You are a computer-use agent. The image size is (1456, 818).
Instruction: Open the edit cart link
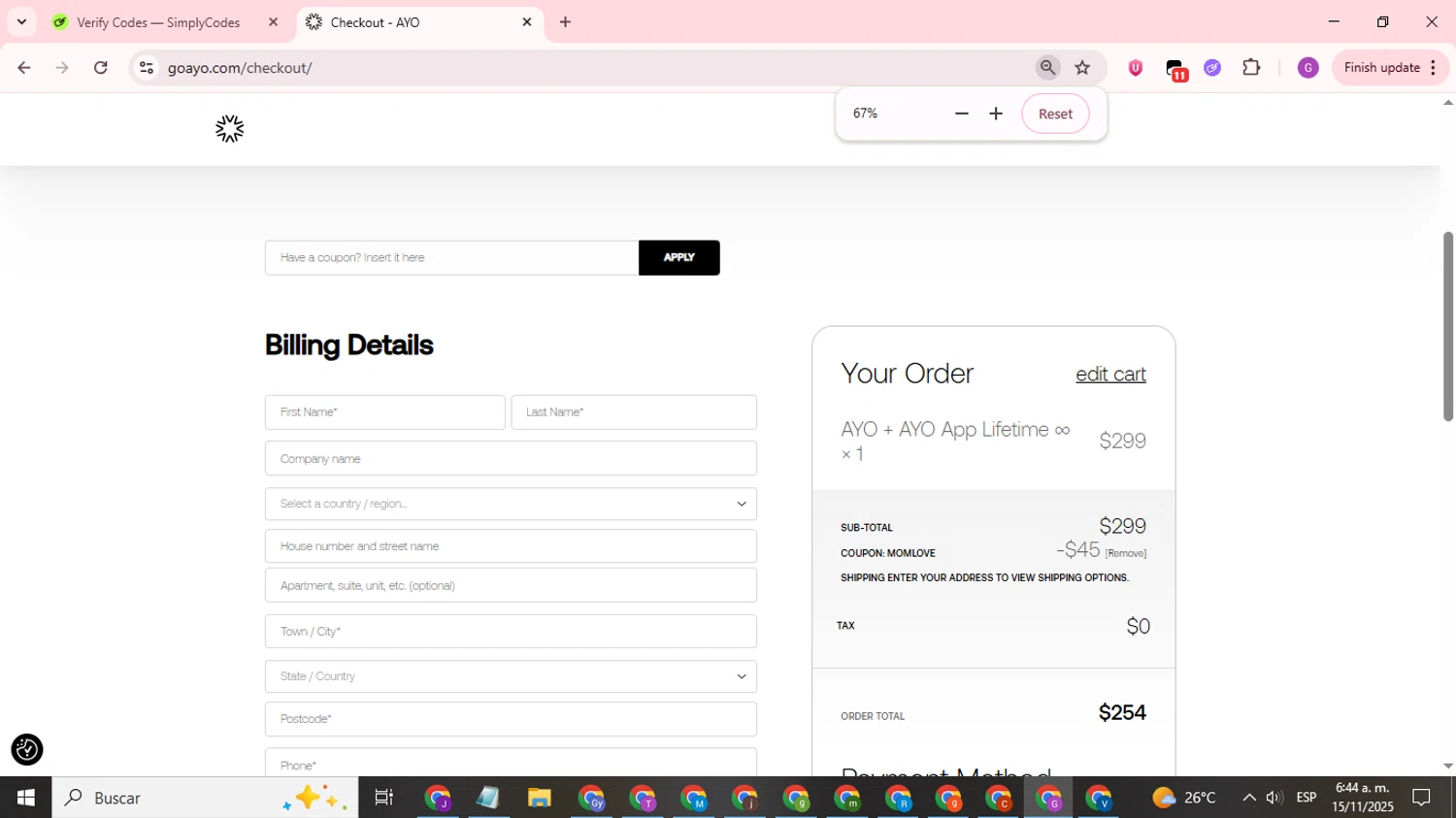(x=1110, y=374)
